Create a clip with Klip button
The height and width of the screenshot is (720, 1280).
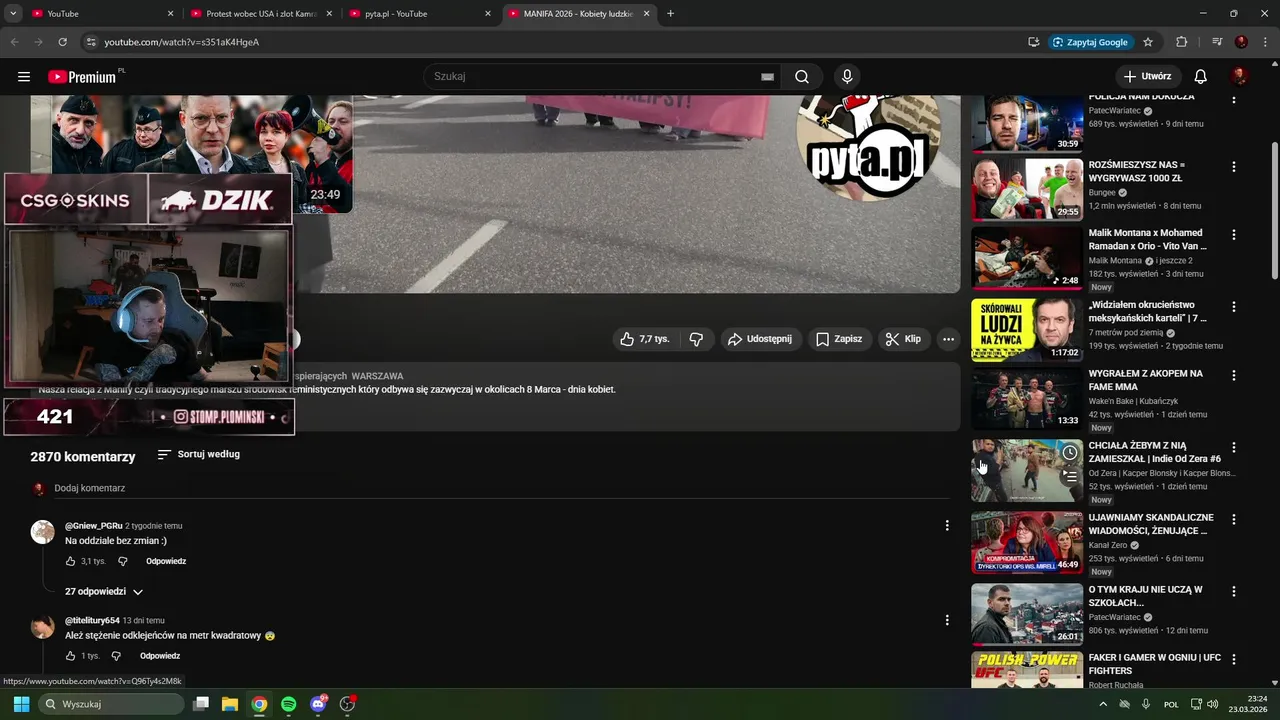click(x=903, y=339)
